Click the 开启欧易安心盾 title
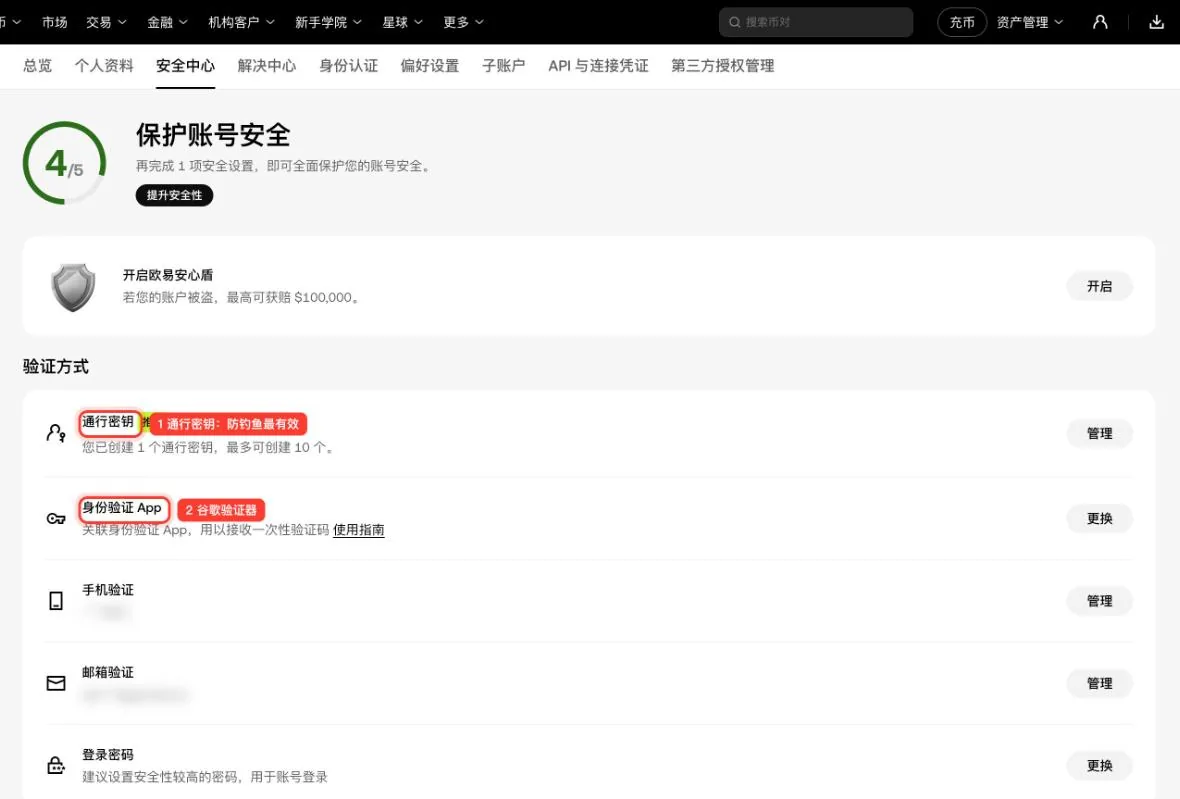The height and width of the screenshot is (799, 1180). (168, 275)
